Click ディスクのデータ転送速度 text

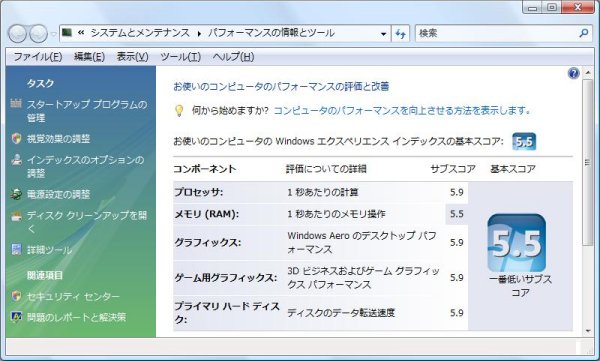pyautogui.click(x=341, y=313)
